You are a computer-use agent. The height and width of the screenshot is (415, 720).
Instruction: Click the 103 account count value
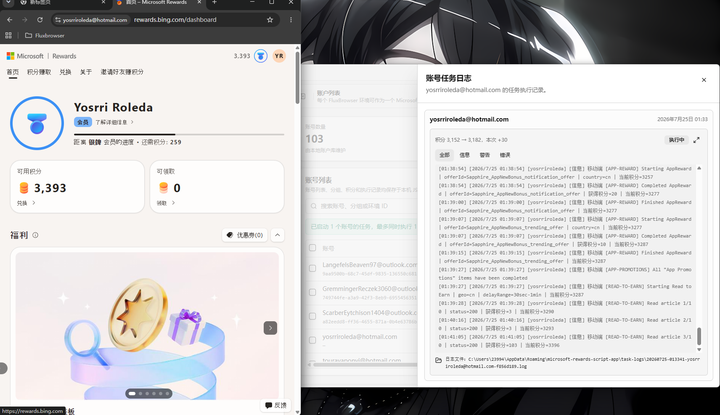(x=315, y=139)
